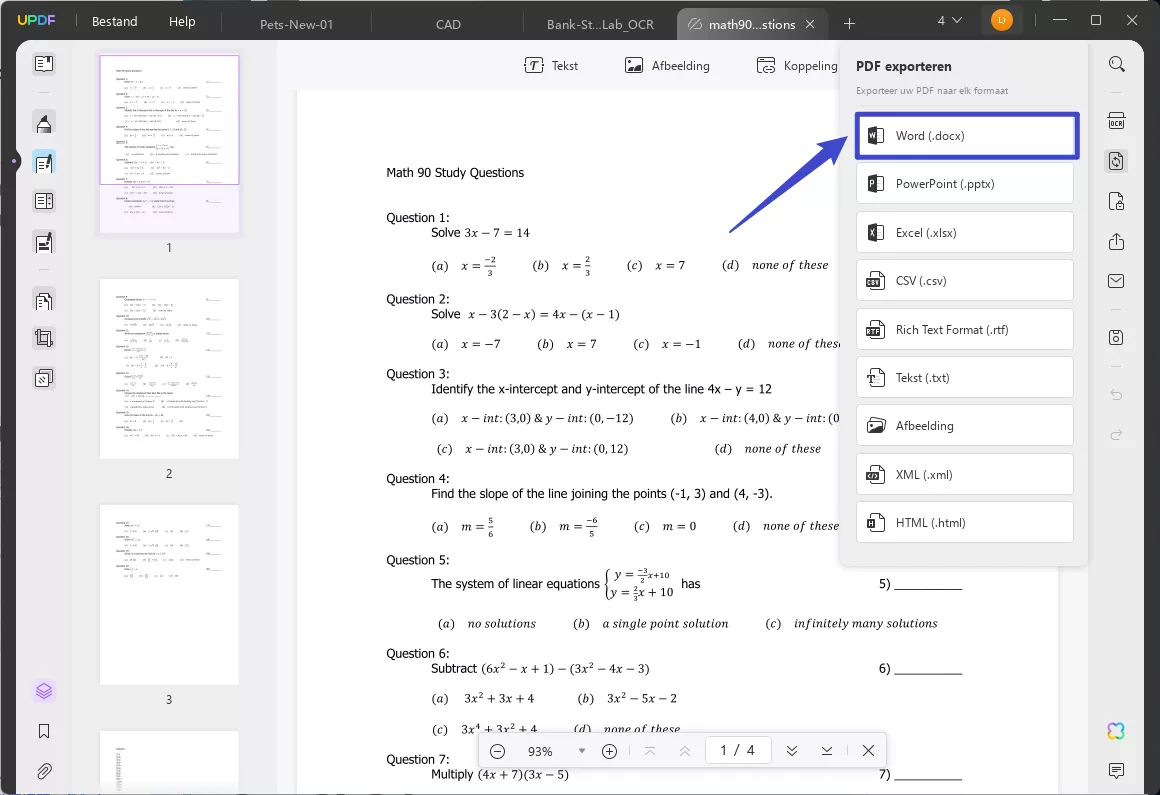
Task: Export to Excel (.xlsx)
Action: tap(965, 233)
